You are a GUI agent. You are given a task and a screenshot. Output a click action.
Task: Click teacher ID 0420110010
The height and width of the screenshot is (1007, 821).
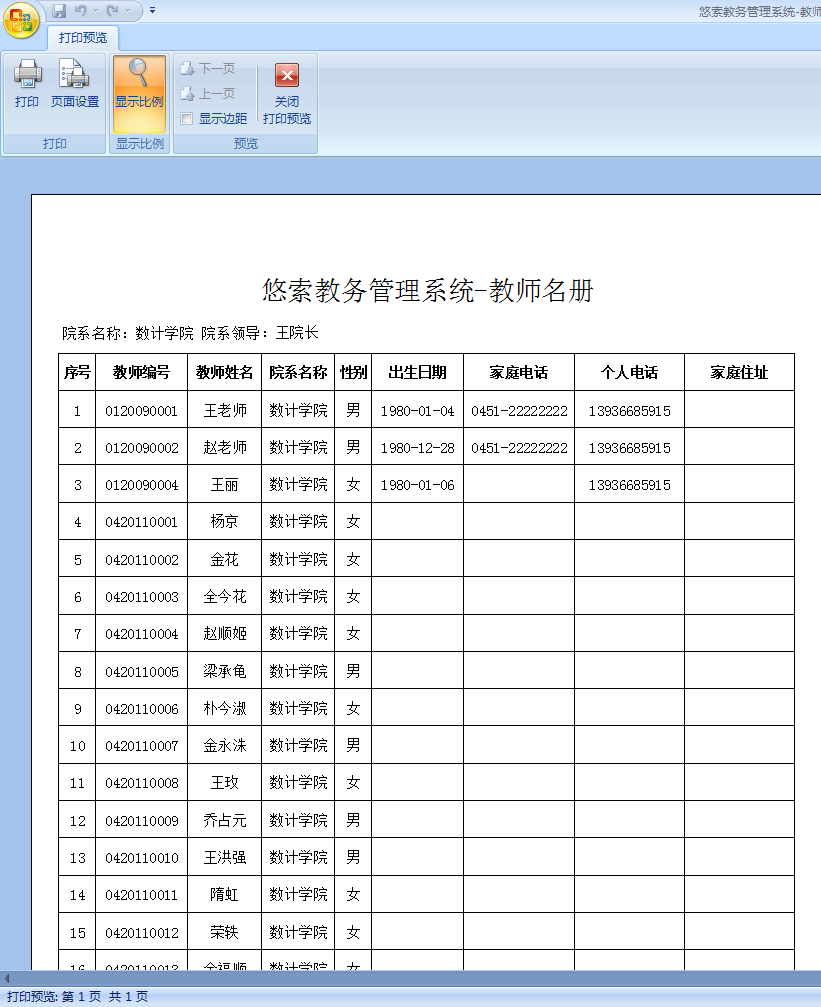coord(141,858)
